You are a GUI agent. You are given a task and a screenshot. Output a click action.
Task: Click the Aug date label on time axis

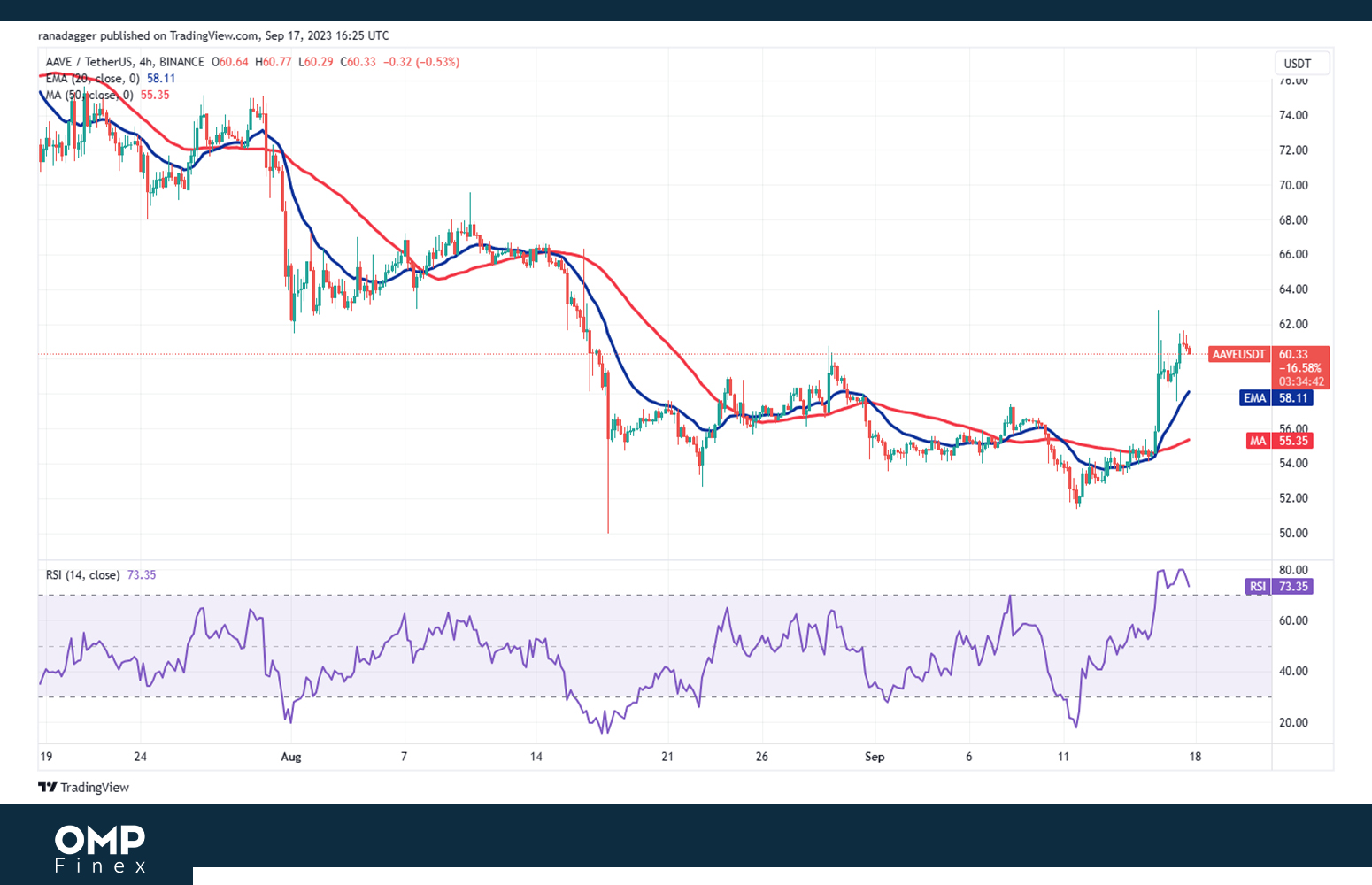coord(291,757)
